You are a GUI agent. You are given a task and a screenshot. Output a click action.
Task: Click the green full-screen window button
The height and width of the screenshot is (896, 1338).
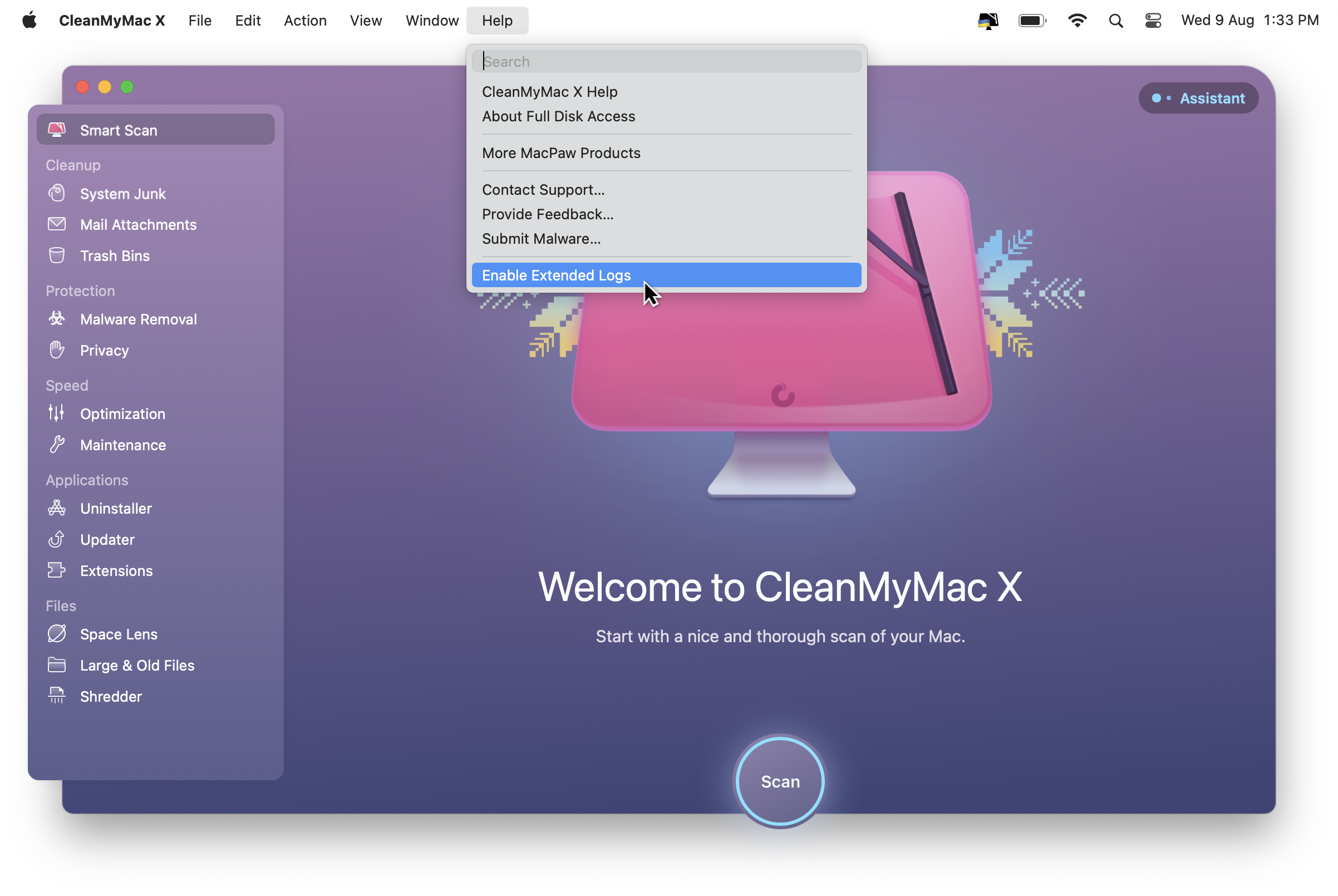click(127, 87)
